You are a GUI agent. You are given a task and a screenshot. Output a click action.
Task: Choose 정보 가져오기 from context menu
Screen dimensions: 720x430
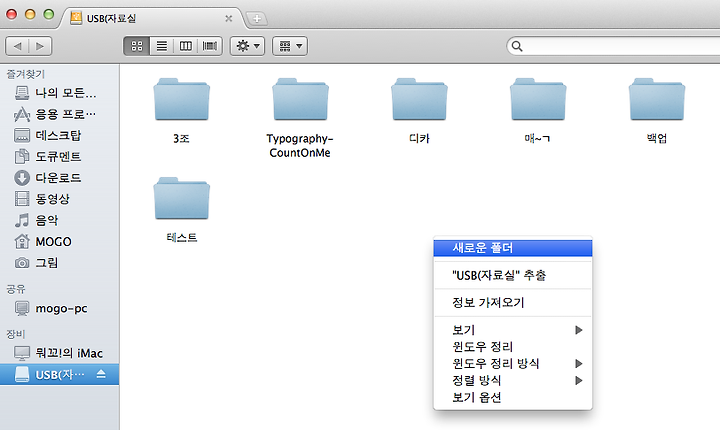[x=513, y=302]
